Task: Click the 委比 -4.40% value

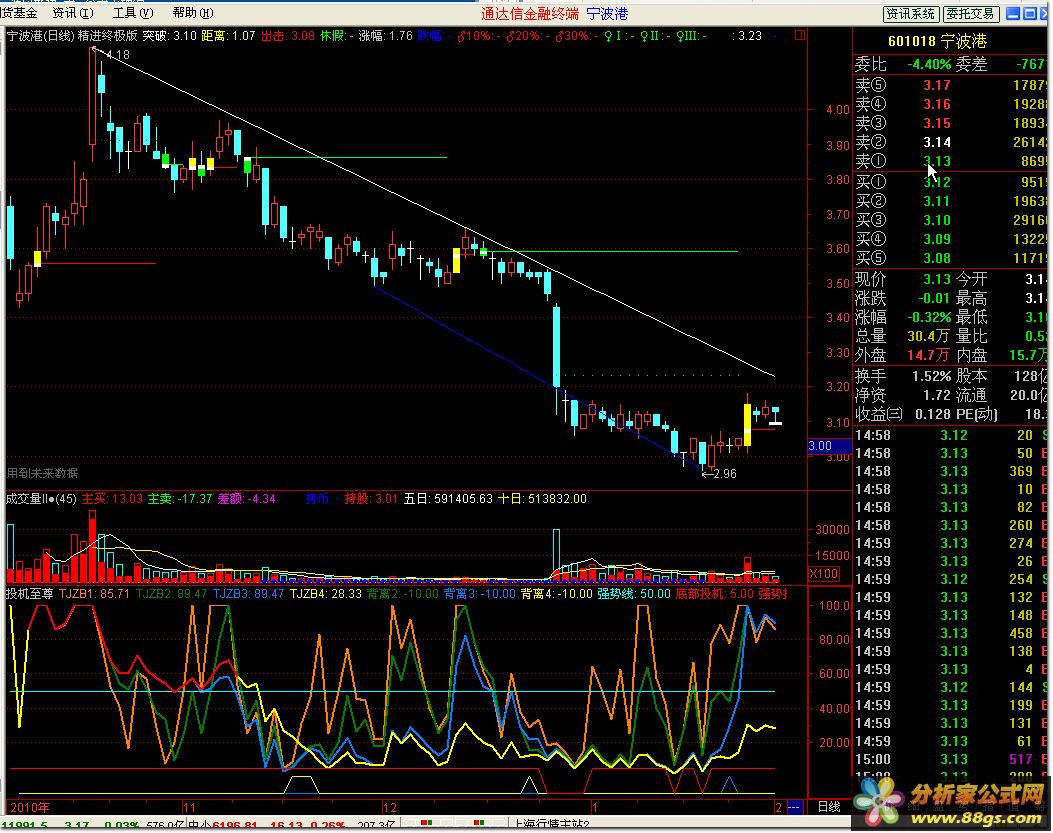Action: [x=929, y=64]
